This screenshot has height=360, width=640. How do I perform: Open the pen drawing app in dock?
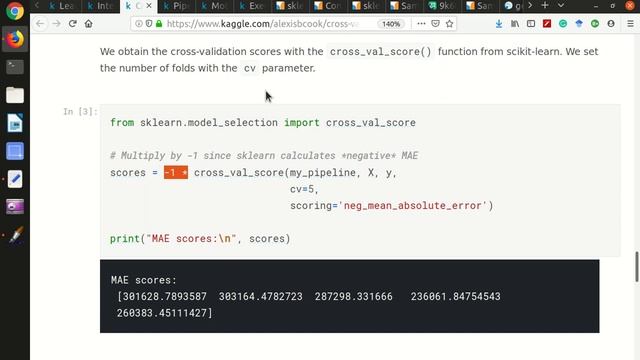16,235
